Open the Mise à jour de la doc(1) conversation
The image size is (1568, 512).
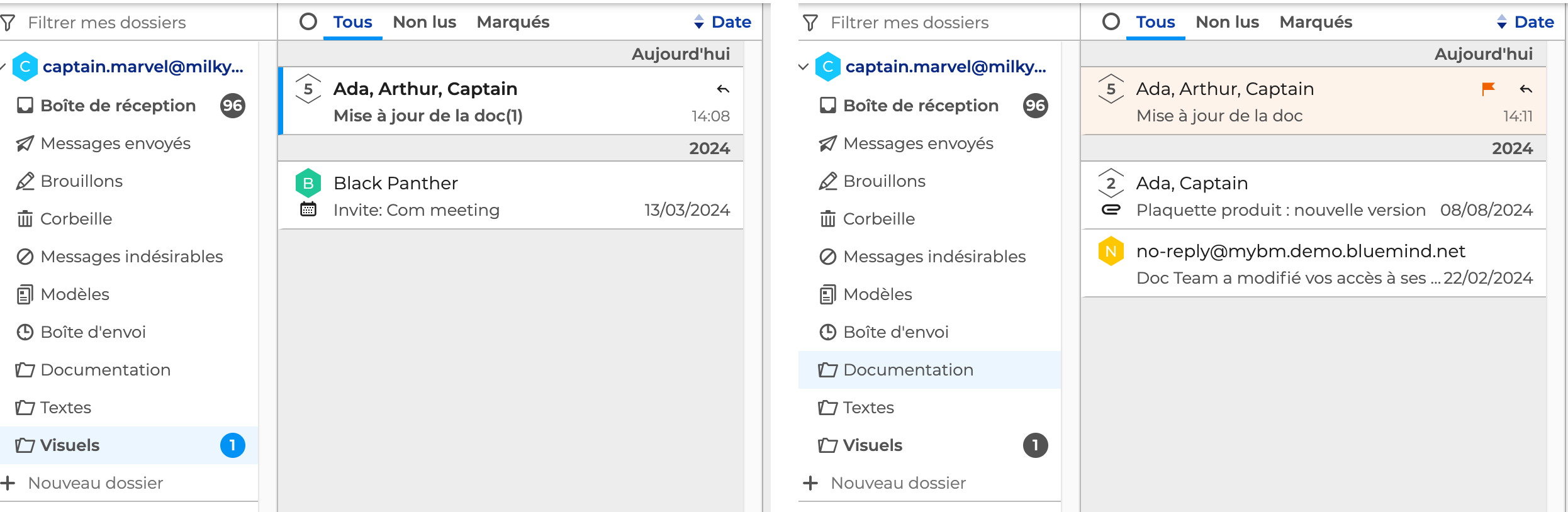(x=503, y=102)
